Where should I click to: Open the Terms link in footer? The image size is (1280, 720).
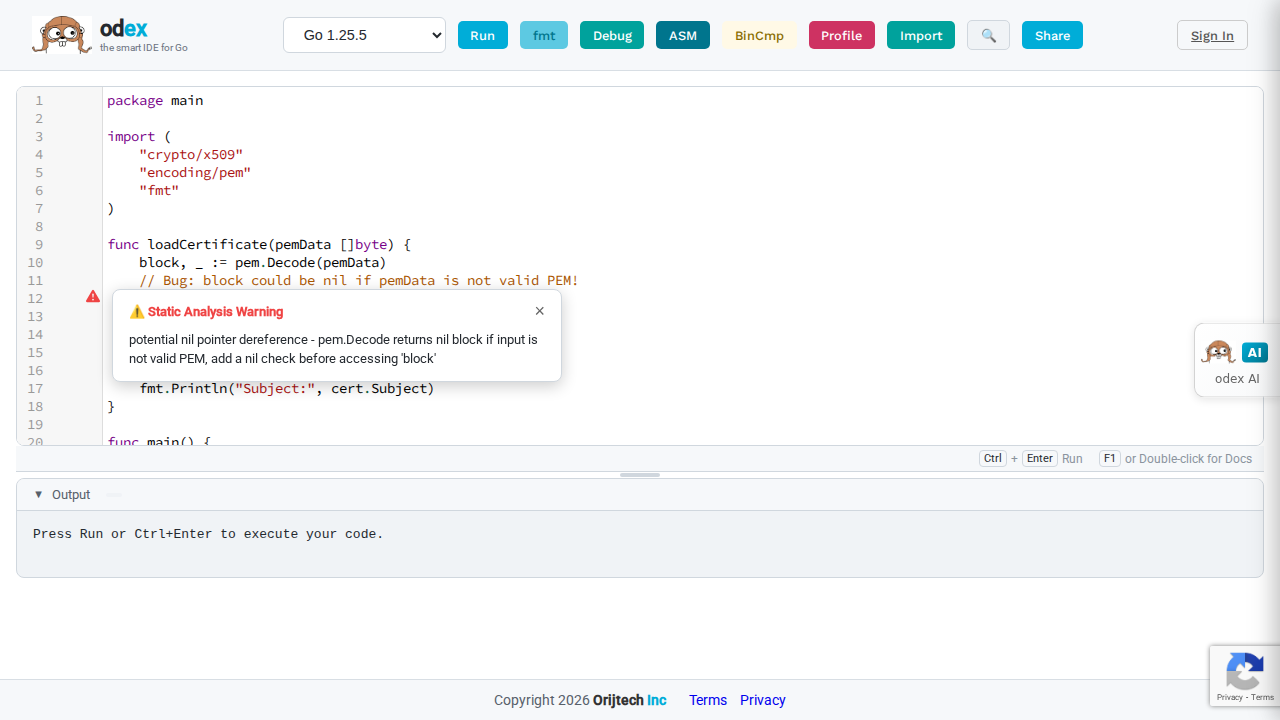pos(708,700)
